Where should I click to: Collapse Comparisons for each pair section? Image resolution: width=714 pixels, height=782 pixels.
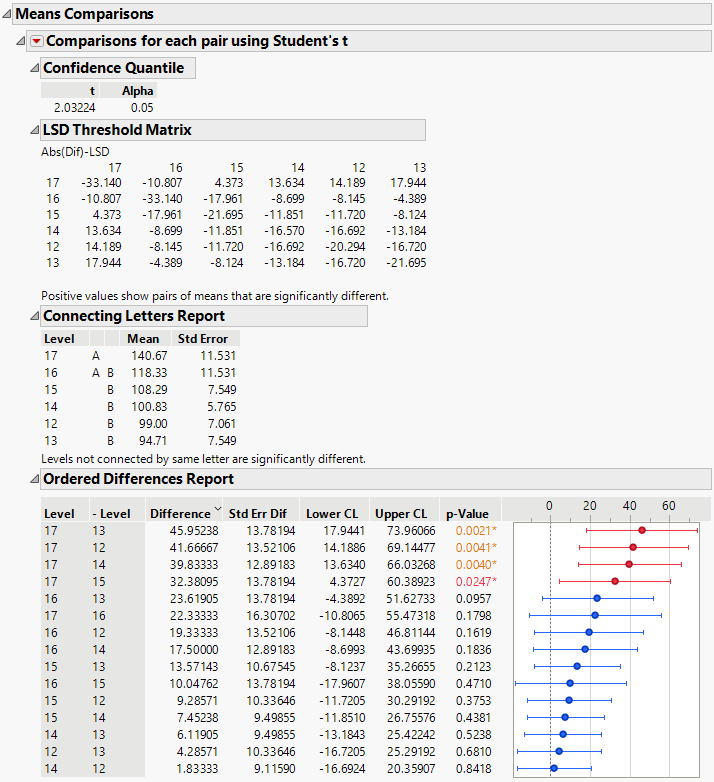(22, 42)
